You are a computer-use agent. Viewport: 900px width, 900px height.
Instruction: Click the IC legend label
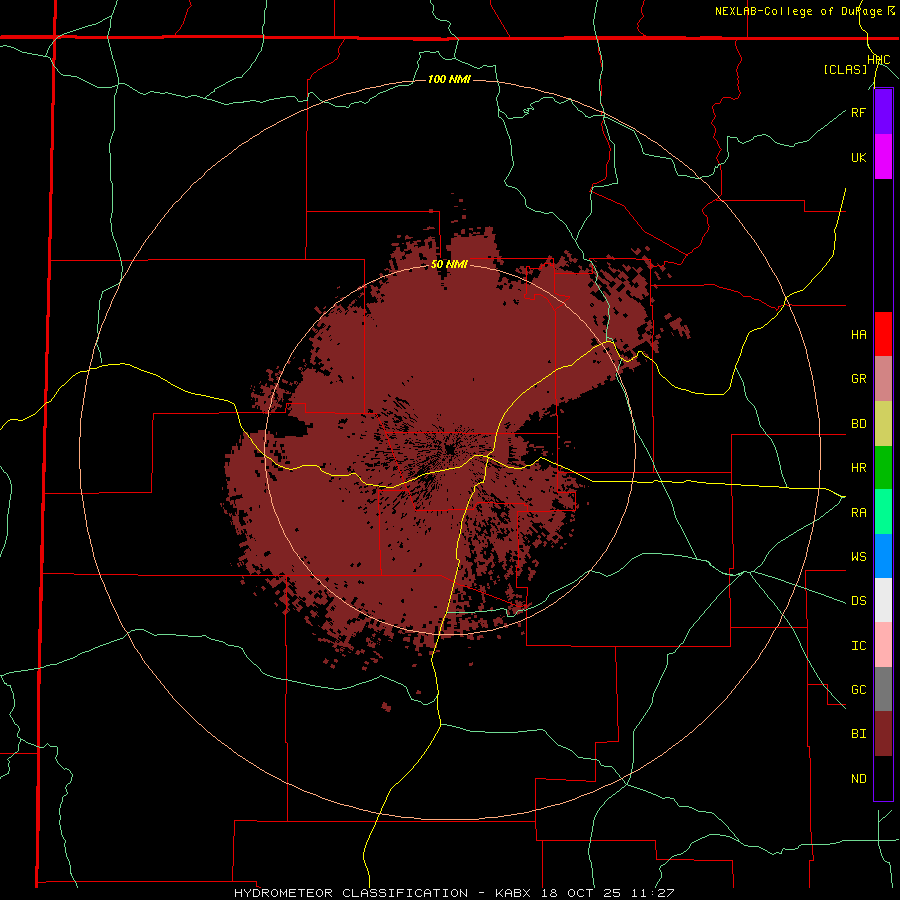pos(858,646)
